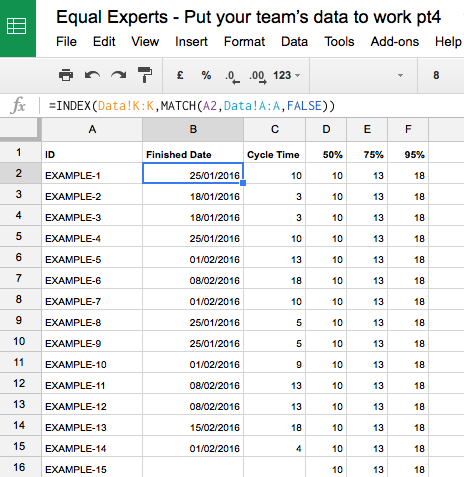This screenshot has width=464, height=477.
Task: Select row 7 header
Action: click(x=19, y=278)
